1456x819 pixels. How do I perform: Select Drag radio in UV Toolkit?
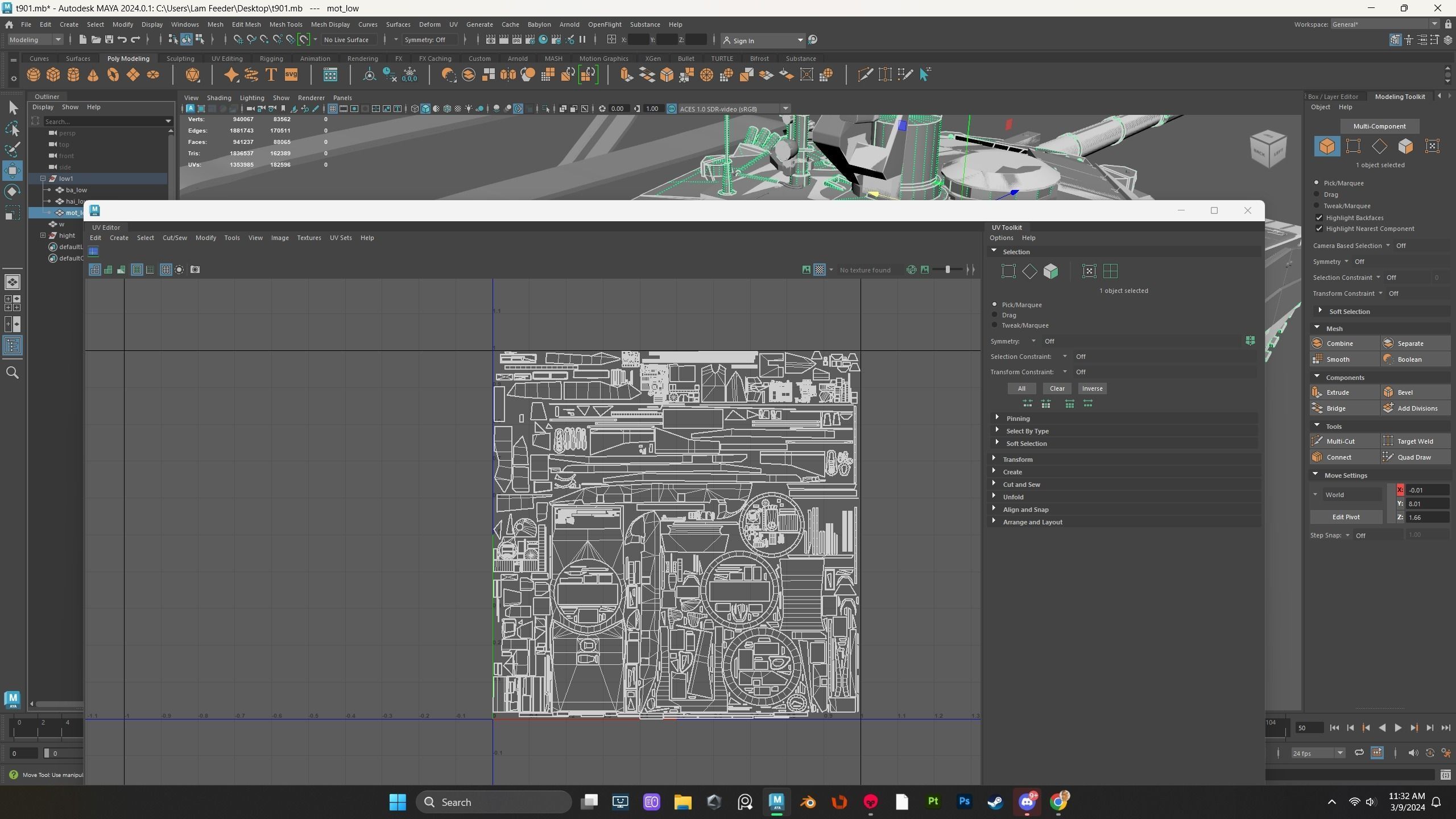coord(995,315)
